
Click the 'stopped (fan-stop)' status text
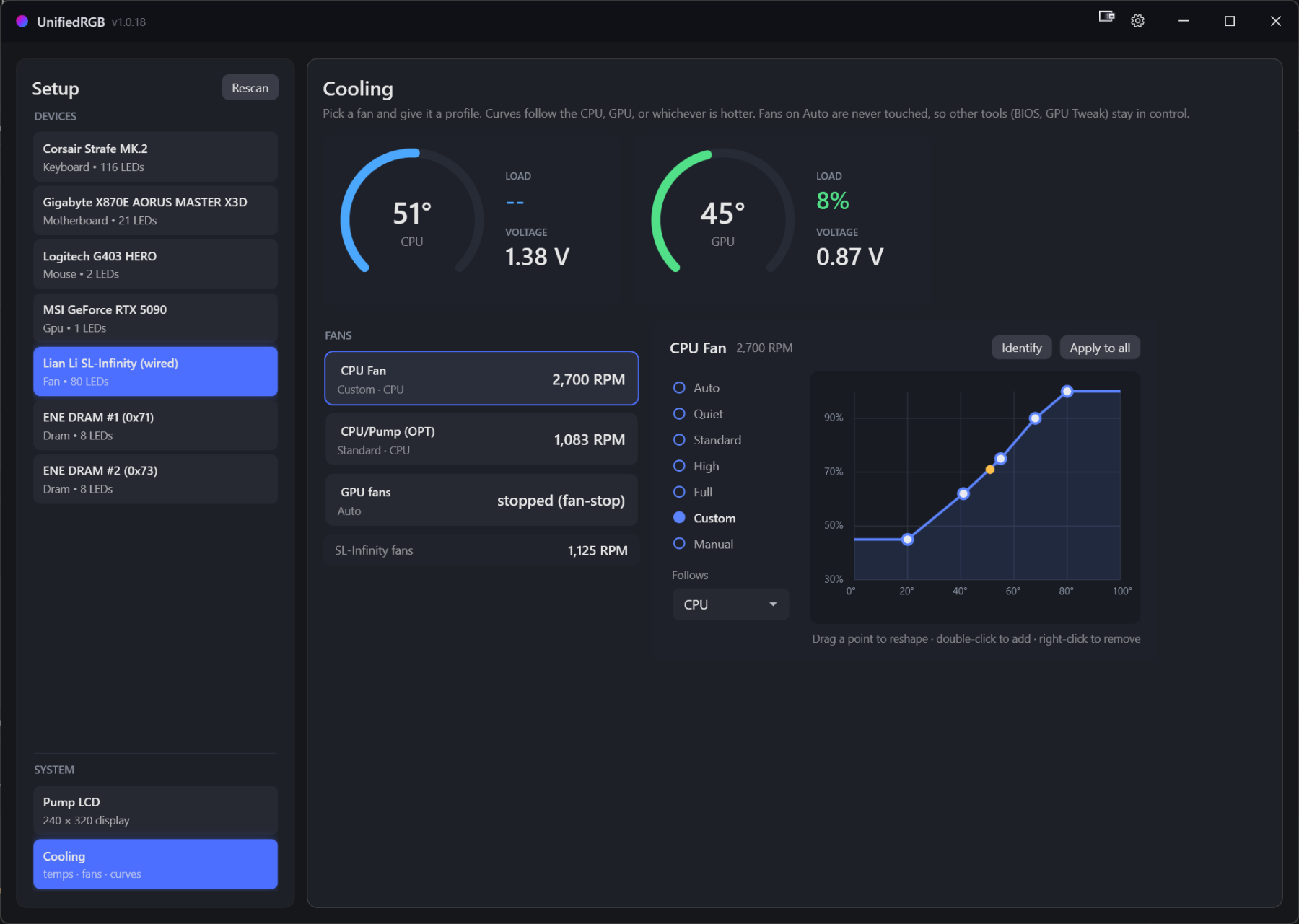(x=561, y=501)
